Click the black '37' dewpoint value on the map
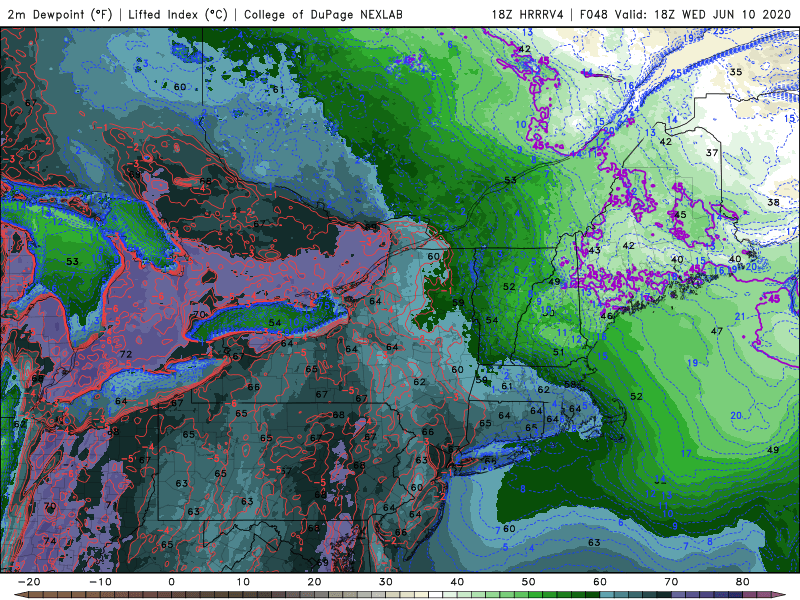Viewport: 800px width, 600px height. tap(712, 153)
